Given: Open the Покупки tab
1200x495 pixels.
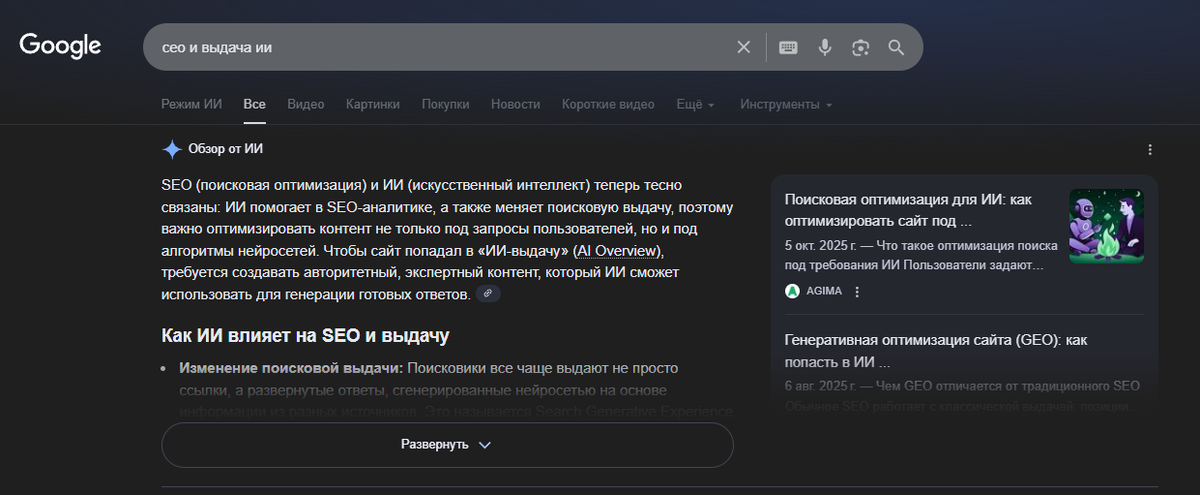Looking at the screenshot, I should (445, 104).
